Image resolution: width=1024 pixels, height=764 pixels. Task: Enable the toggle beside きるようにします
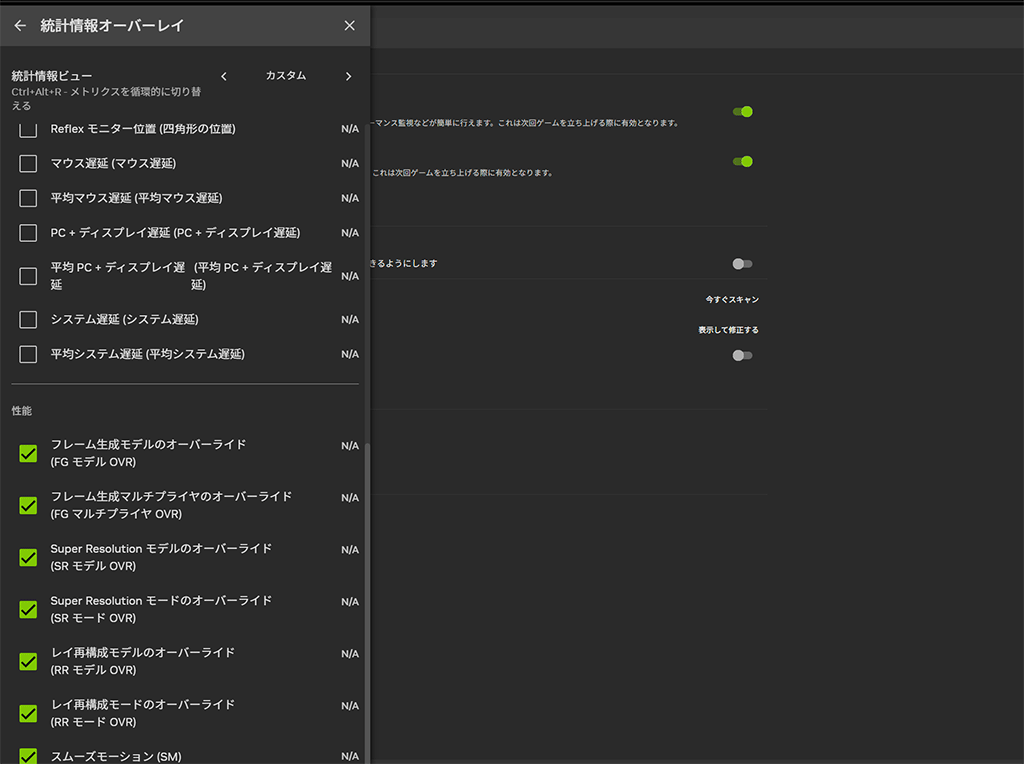(743, 264)
